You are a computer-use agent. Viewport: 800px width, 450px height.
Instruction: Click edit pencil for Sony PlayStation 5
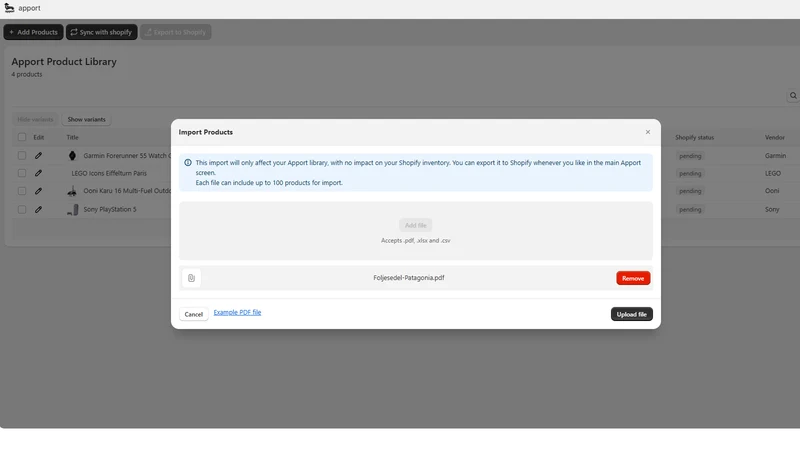38,209
